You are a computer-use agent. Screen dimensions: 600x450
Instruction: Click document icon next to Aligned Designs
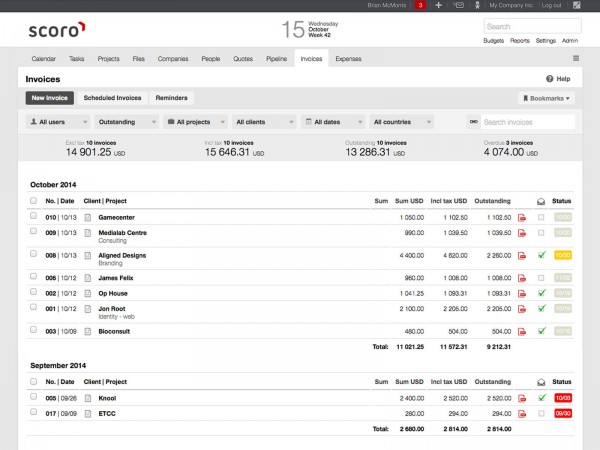coord(87,255)
